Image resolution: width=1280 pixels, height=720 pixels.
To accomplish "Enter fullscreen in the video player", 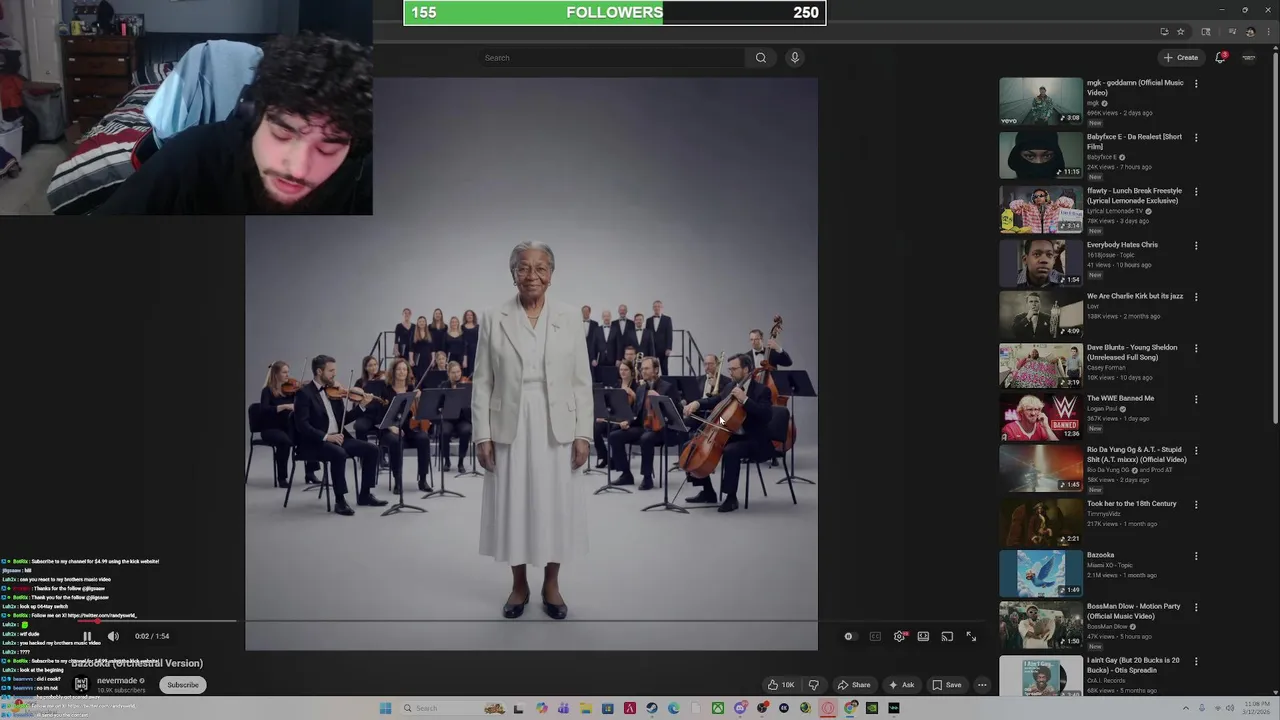I will click(971, 636).
